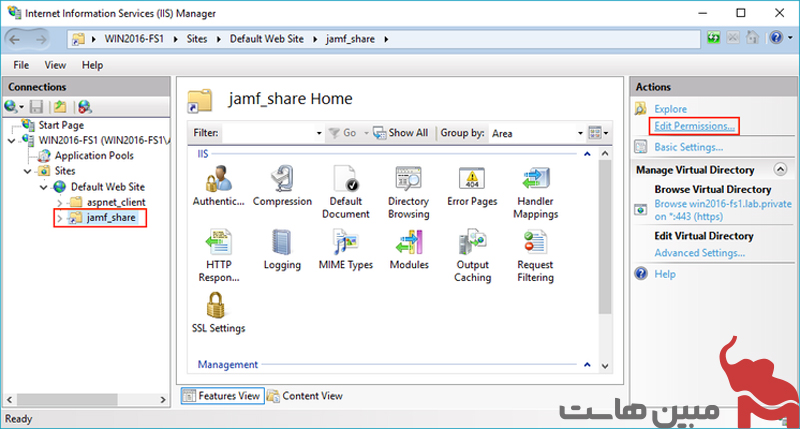The width and height of the screenshot is (800, 429).
Task: Open Advanced Settings link
Action: tap(699, 253)
